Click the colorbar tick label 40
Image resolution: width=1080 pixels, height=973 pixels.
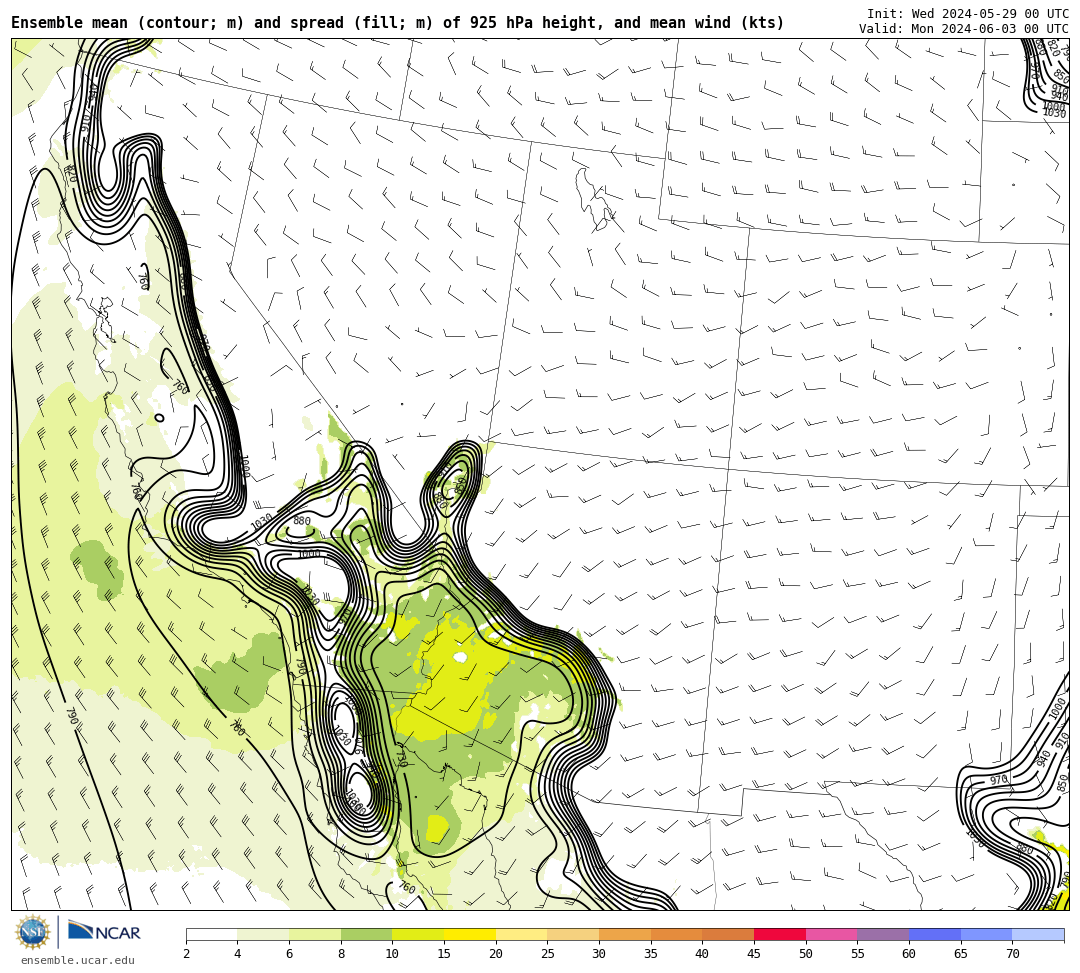pos(702,954)
